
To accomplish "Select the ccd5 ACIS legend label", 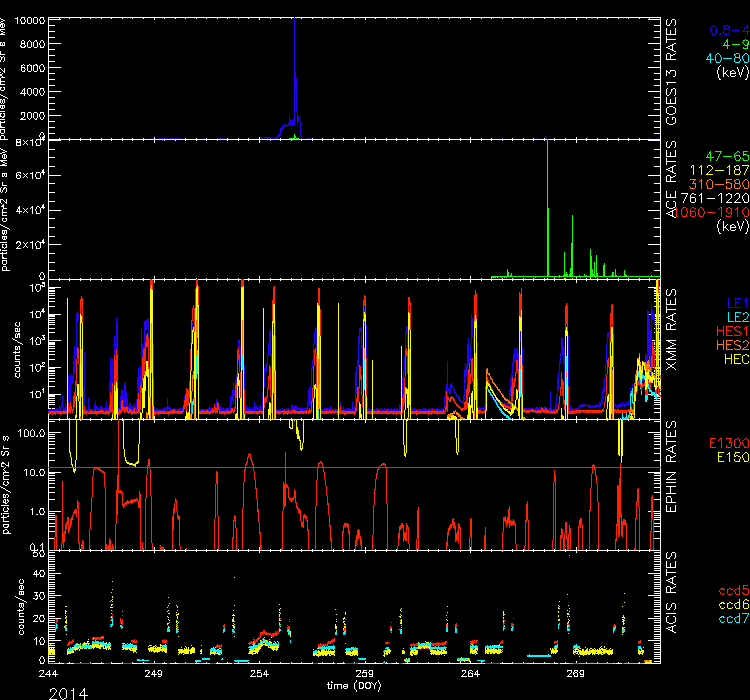I will coord(728,591).
